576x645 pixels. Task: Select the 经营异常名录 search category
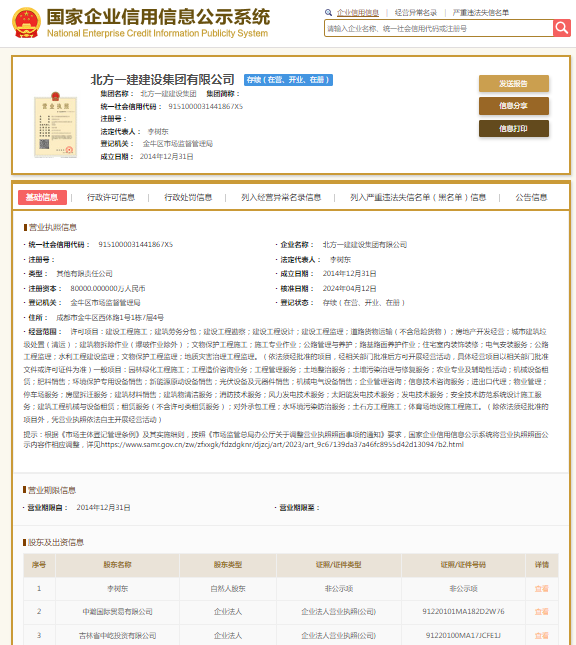coord(416,13)
